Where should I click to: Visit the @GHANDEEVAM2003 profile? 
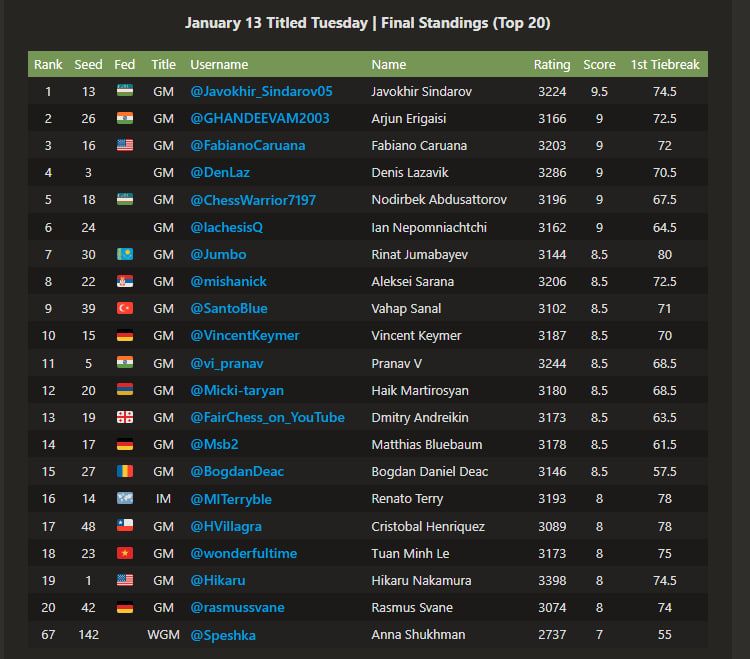pyautogui.click(x=260, y=118)
